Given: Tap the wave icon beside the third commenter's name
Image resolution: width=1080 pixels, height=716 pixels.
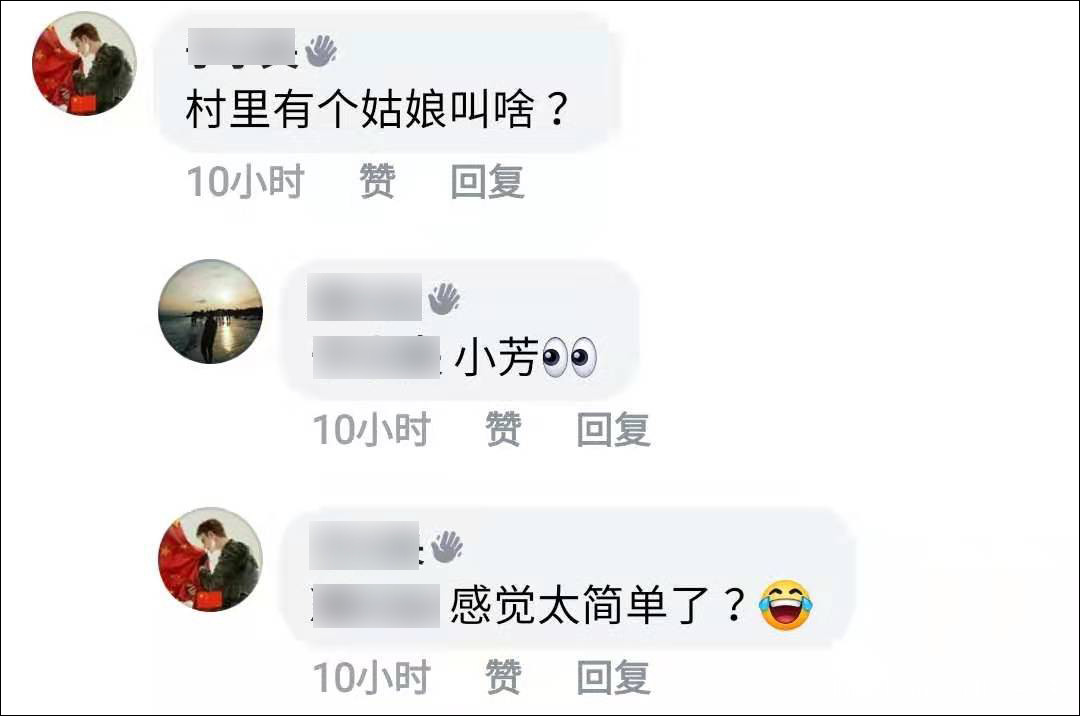Looking at the screenshot, I should click(x=446, y=547).
